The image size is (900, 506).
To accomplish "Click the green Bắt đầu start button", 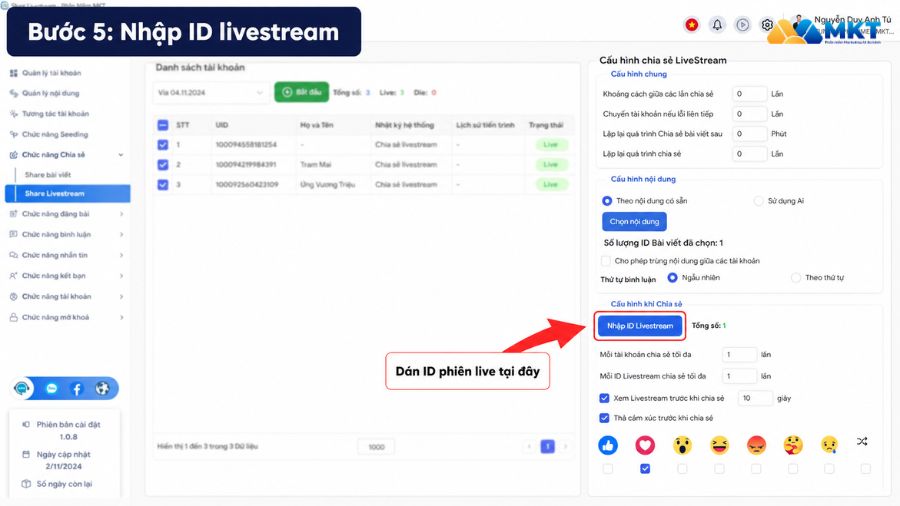I will [301, 92].
